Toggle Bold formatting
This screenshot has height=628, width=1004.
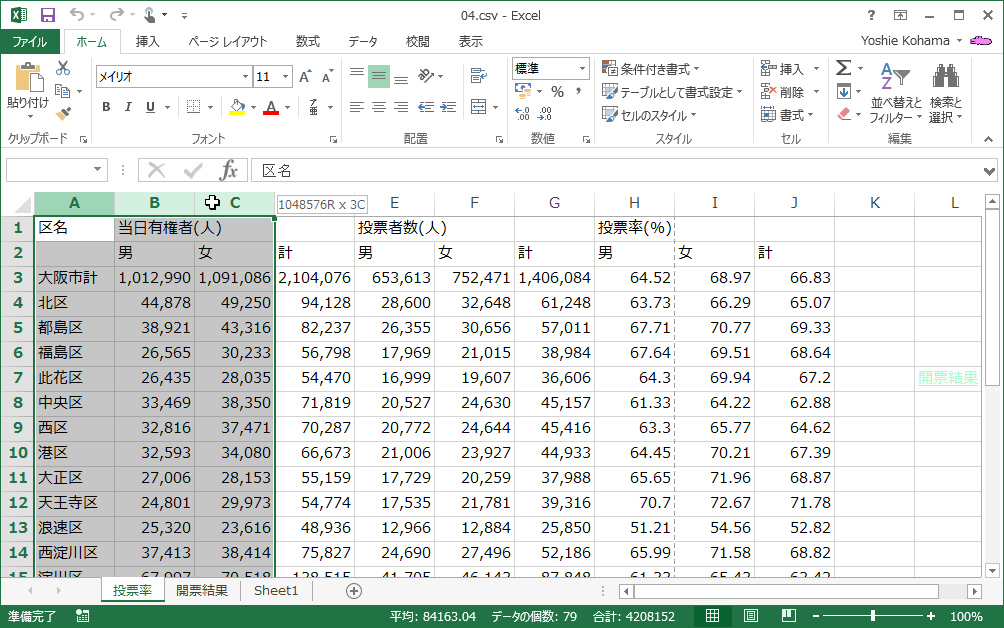(x=106, y=107)
